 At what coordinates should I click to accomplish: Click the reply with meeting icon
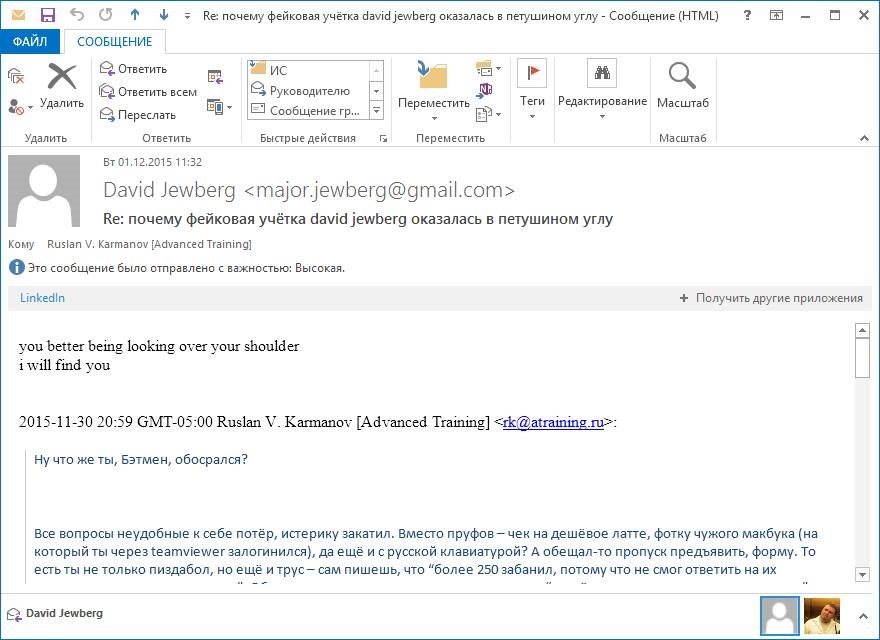coord(215,76)
